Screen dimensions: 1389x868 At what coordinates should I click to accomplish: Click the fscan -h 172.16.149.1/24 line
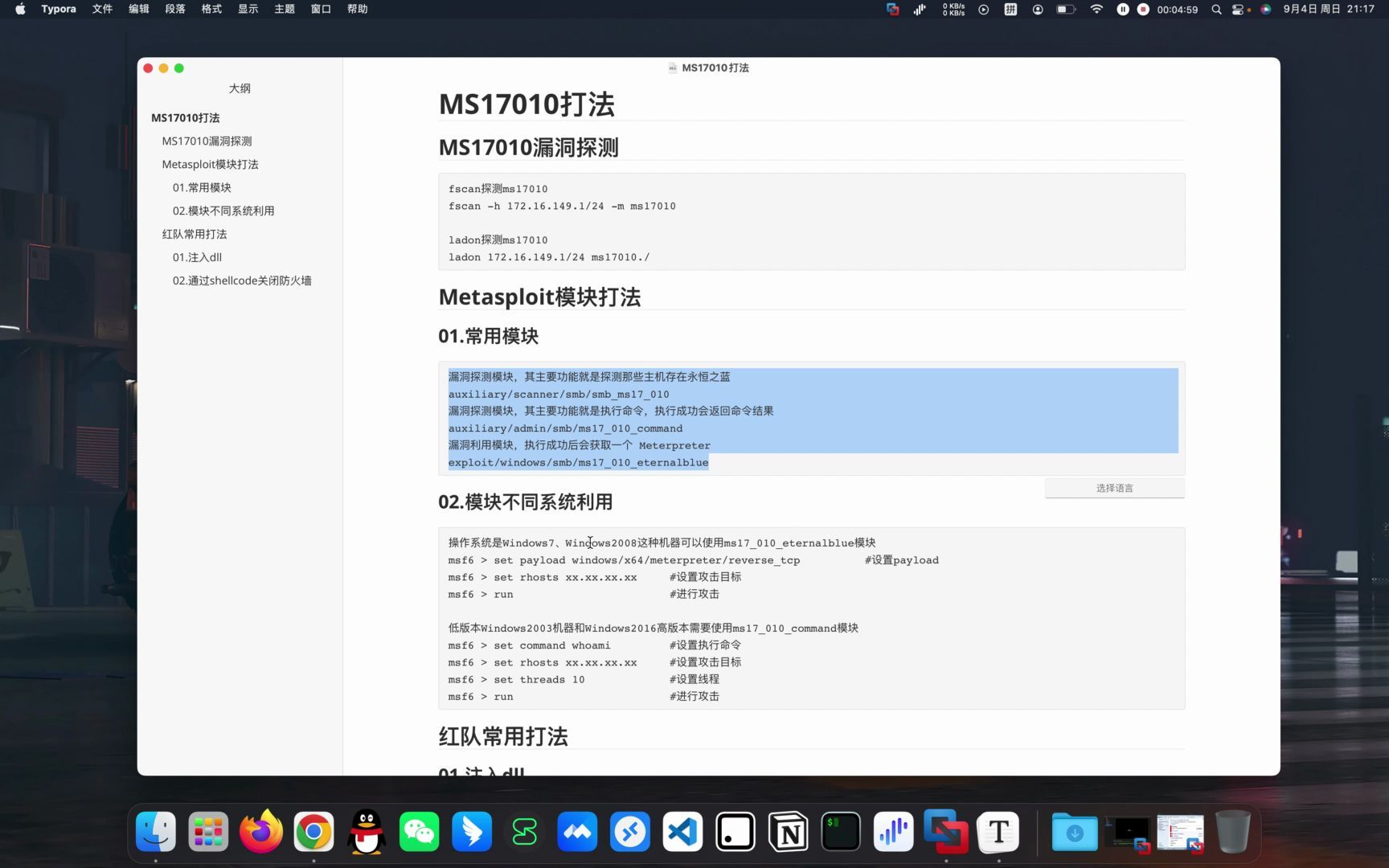pyautogui.click(x=562, y=206)
